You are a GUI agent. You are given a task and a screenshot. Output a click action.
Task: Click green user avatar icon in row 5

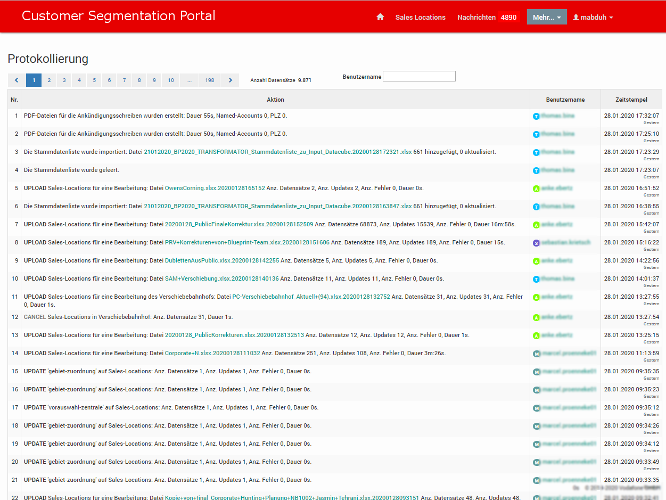click(536, 188)
